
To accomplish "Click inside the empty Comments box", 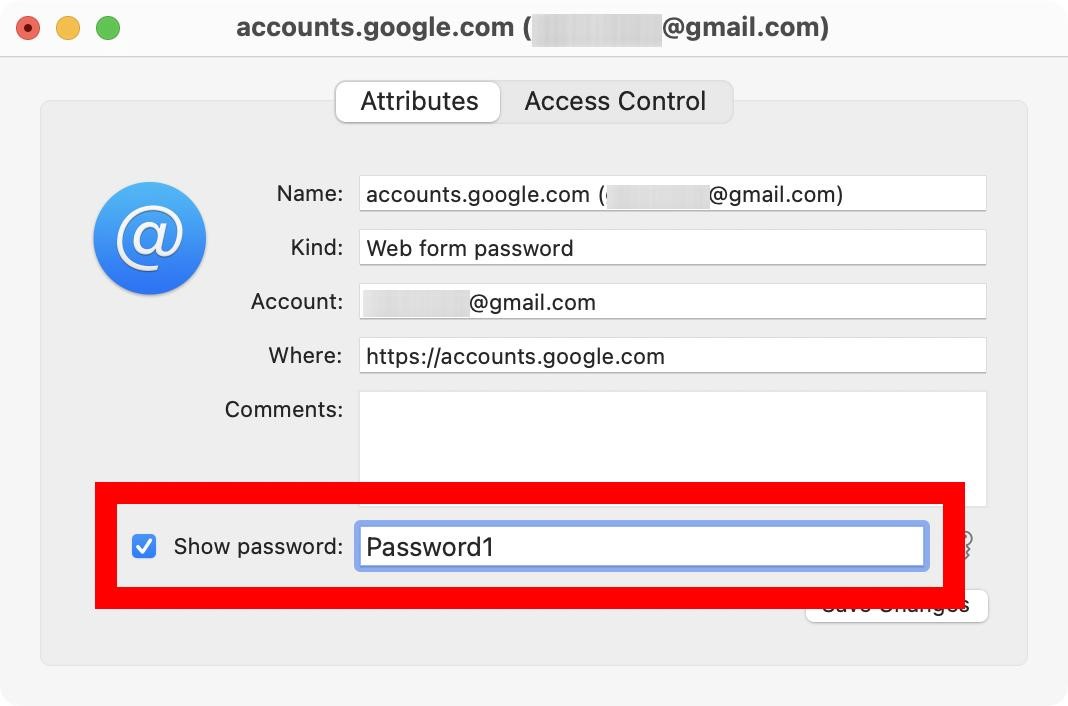I will 672,440.
